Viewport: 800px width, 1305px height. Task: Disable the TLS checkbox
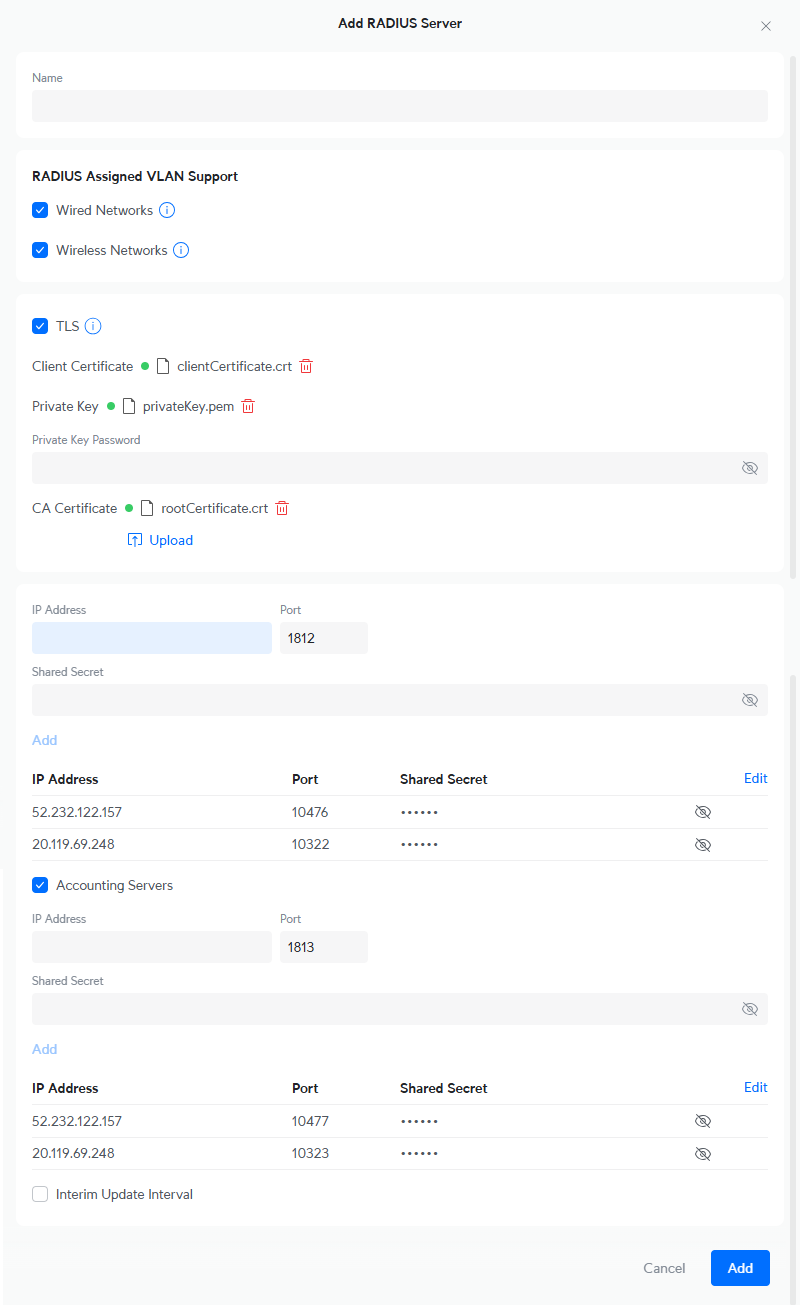point(40,326)
